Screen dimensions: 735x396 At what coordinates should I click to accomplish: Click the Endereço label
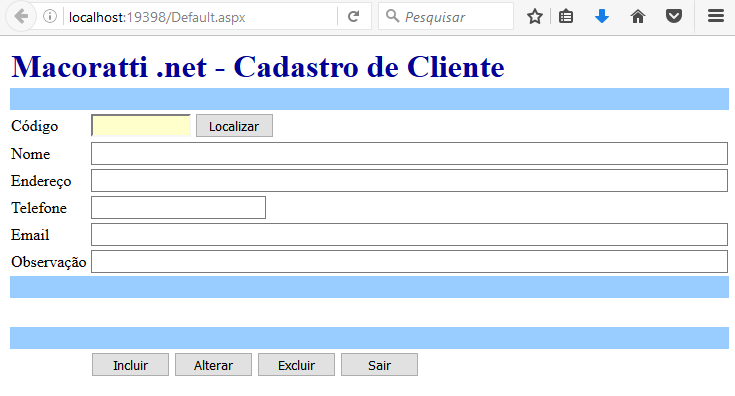pos(41,181)
